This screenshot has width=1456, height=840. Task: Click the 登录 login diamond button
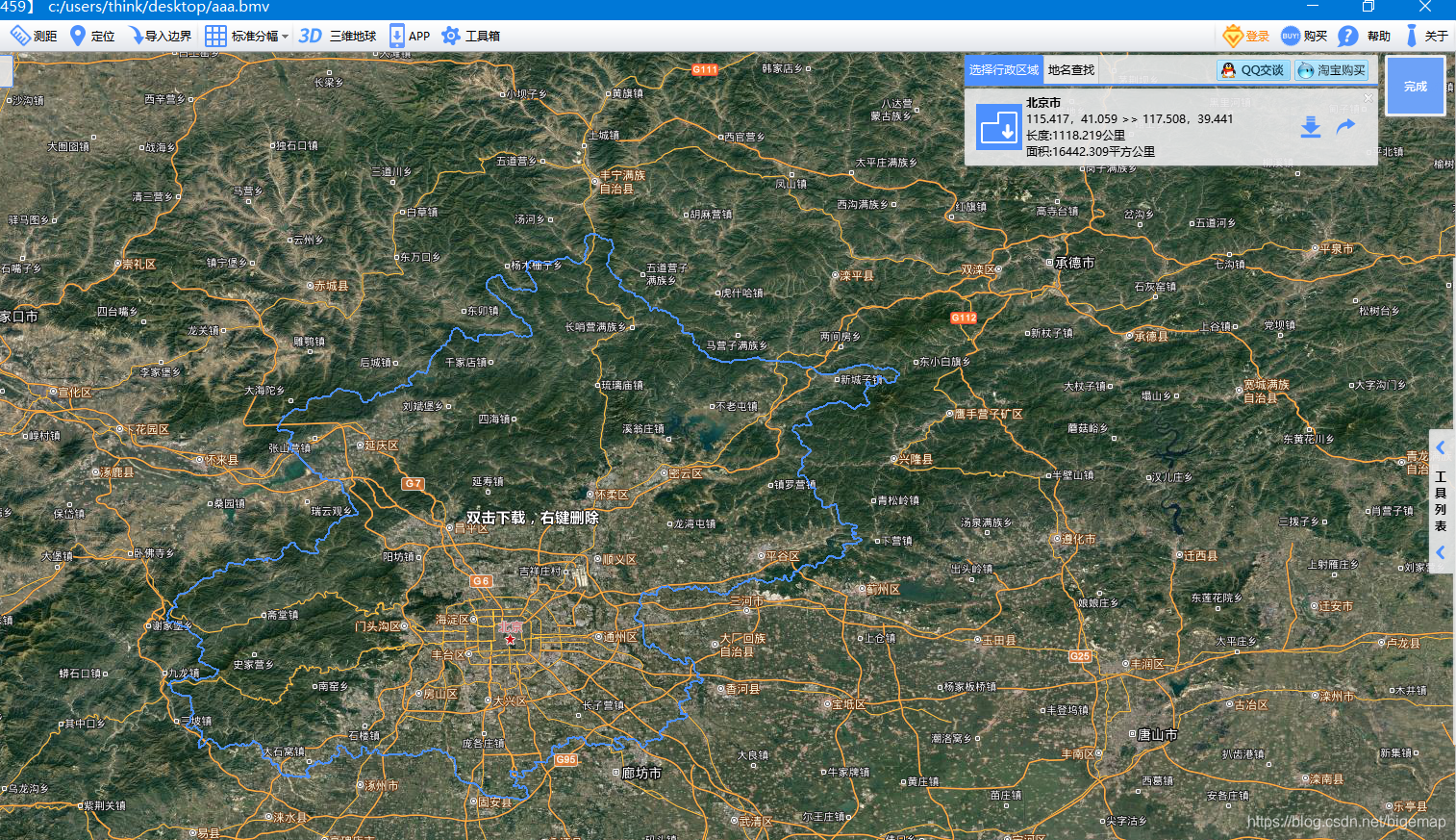tap(1246, 36)
